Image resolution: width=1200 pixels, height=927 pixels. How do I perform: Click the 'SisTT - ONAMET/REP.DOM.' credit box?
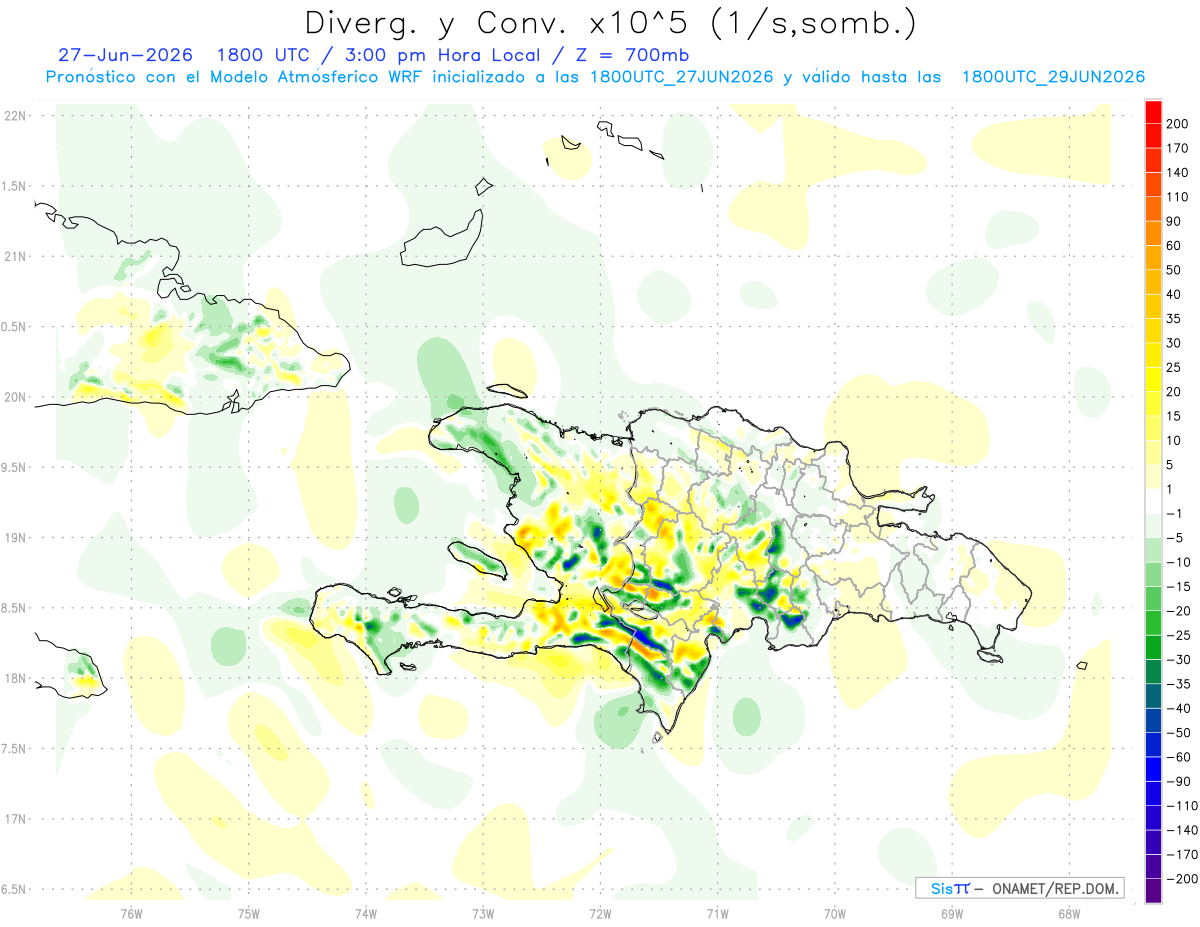(1020, 888)
